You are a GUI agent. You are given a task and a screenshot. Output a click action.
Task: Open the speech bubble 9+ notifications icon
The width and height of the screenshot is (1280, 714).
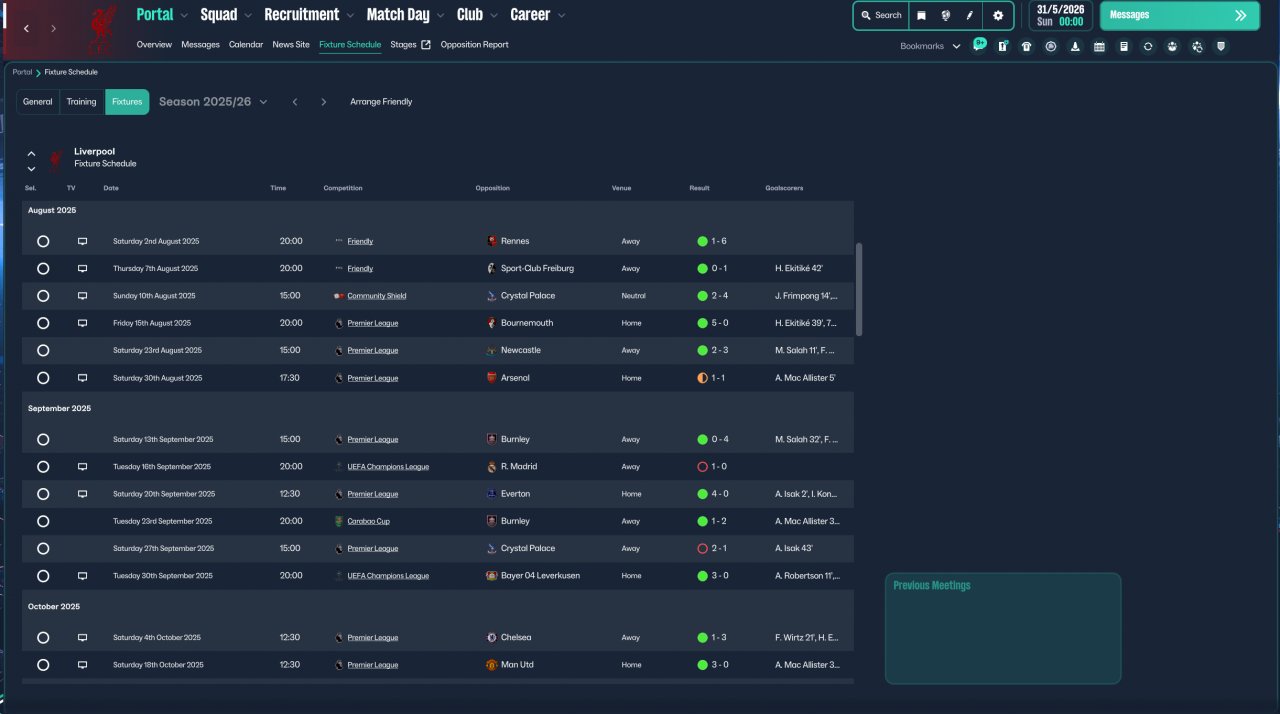click(979, 45)
